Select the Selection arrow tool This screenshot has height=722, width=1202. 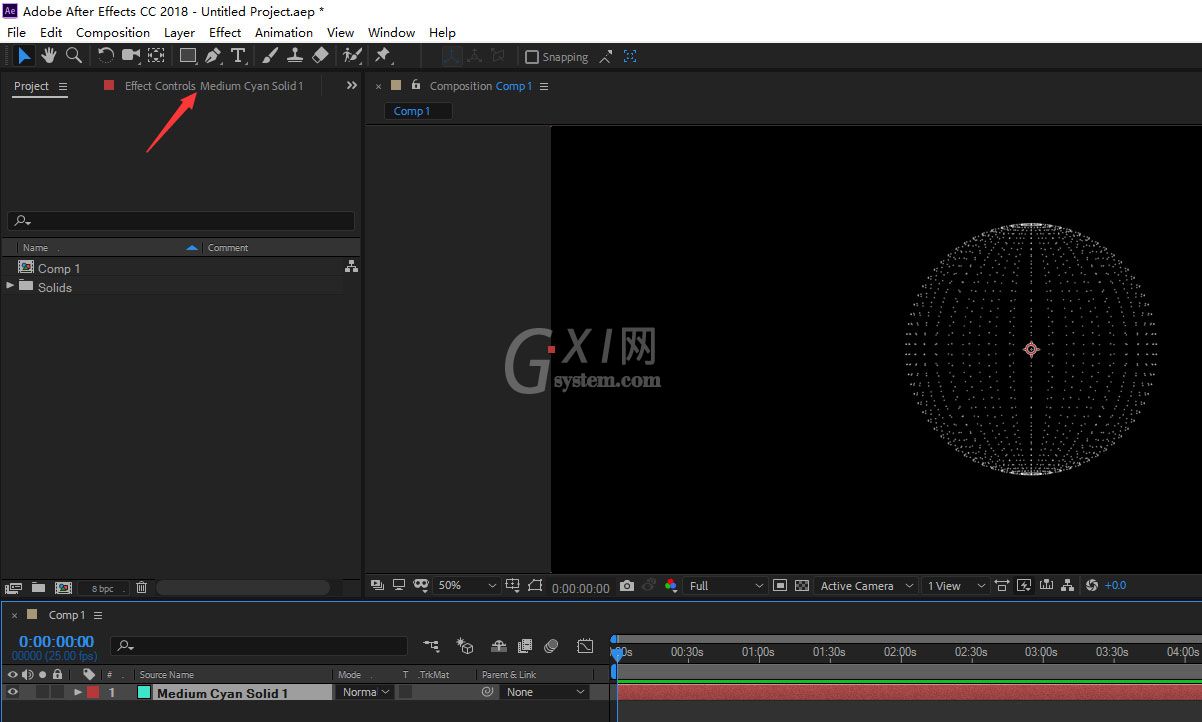point(24,56)
